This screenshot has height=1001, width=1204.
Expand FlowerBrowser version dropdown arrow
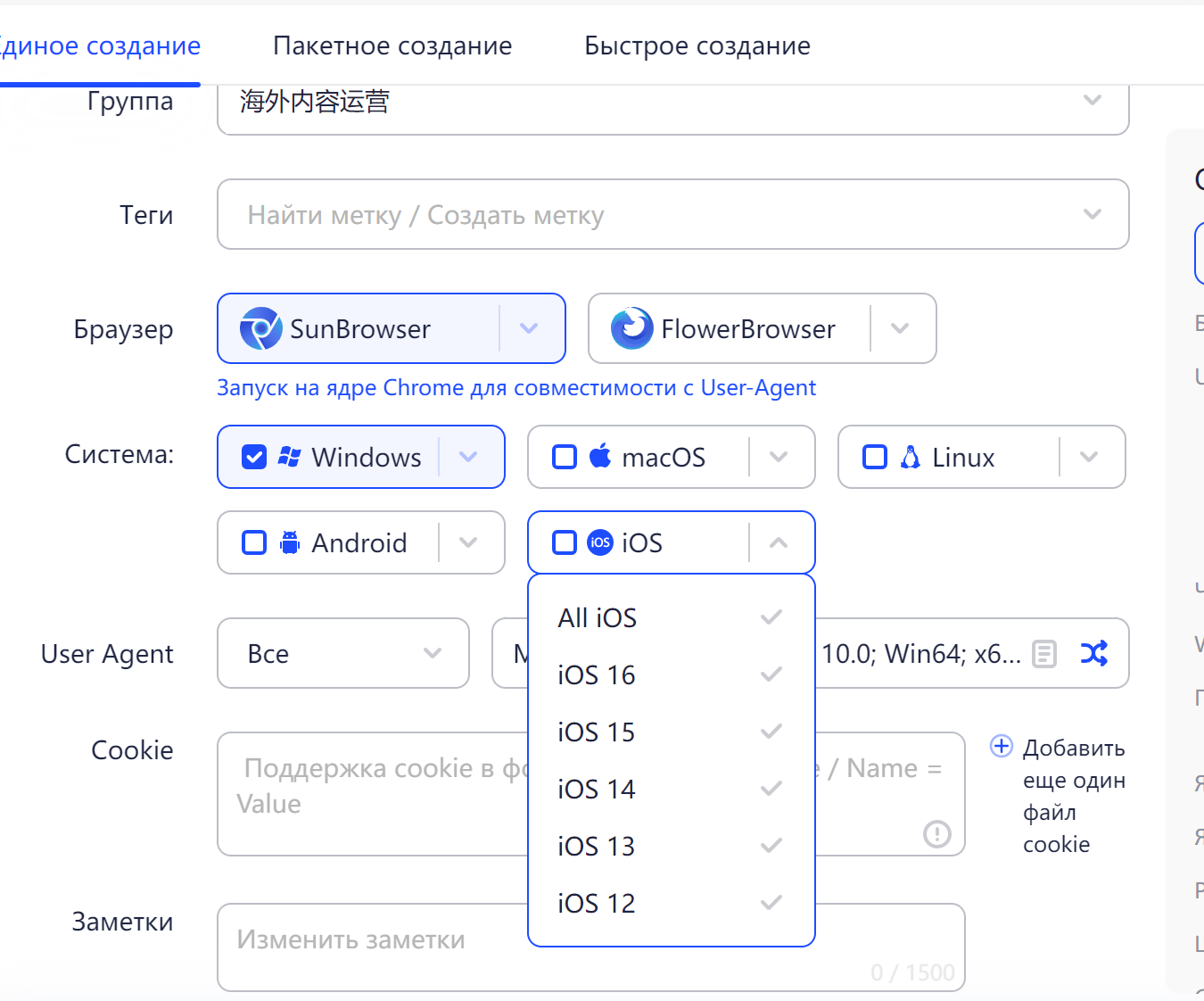pos(900,328)
